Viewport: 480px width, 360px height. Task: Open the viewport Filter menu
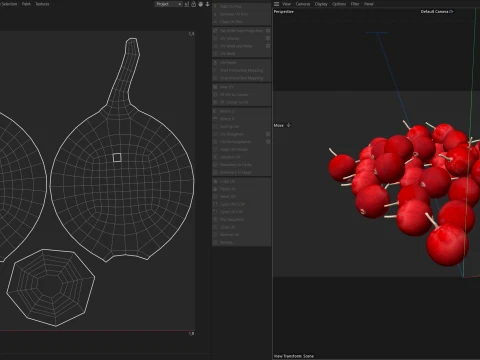coord(355,4)
